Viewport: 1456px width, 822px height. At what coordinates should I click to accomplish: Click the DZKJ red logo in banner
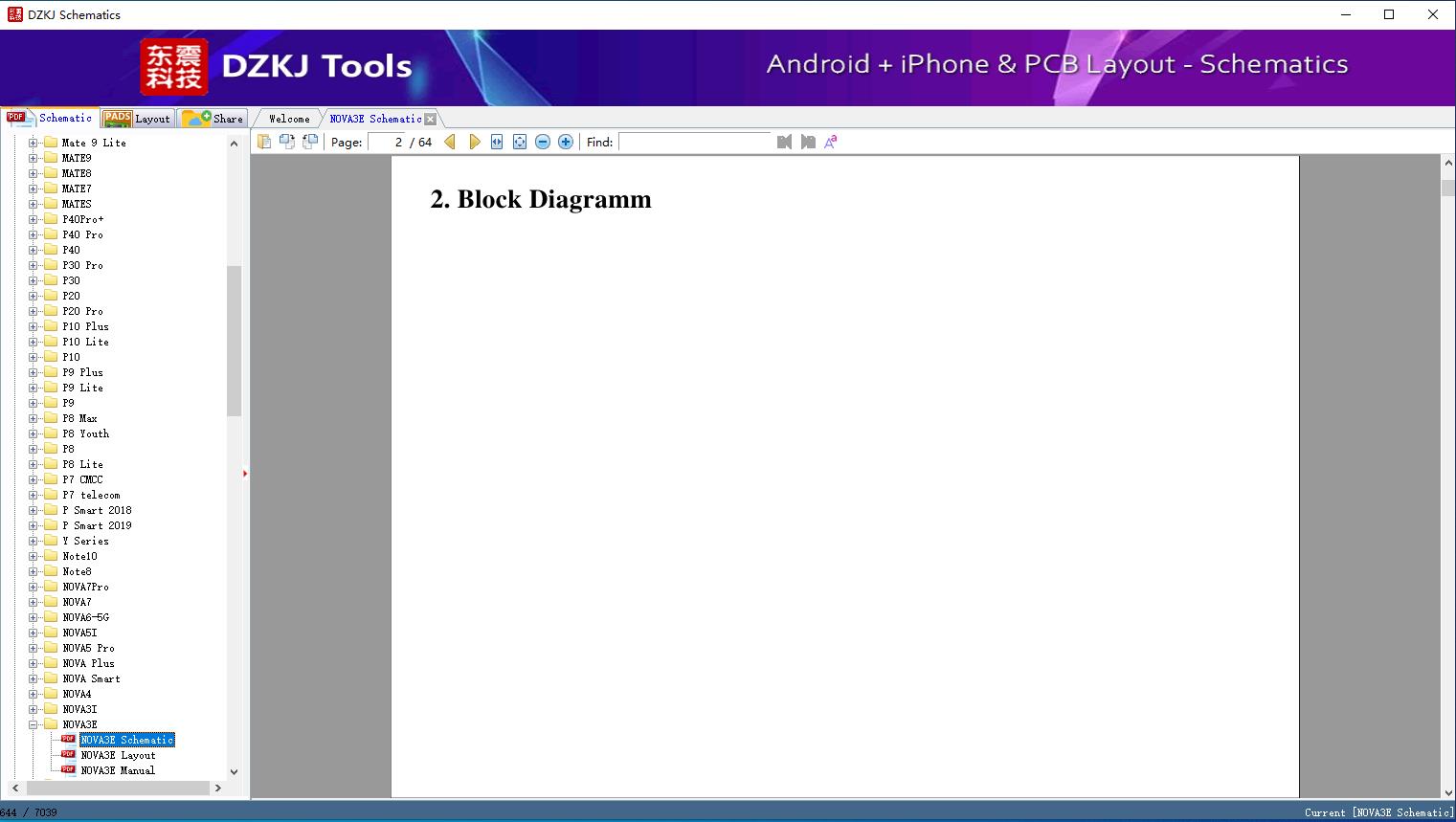coord(174,67)
